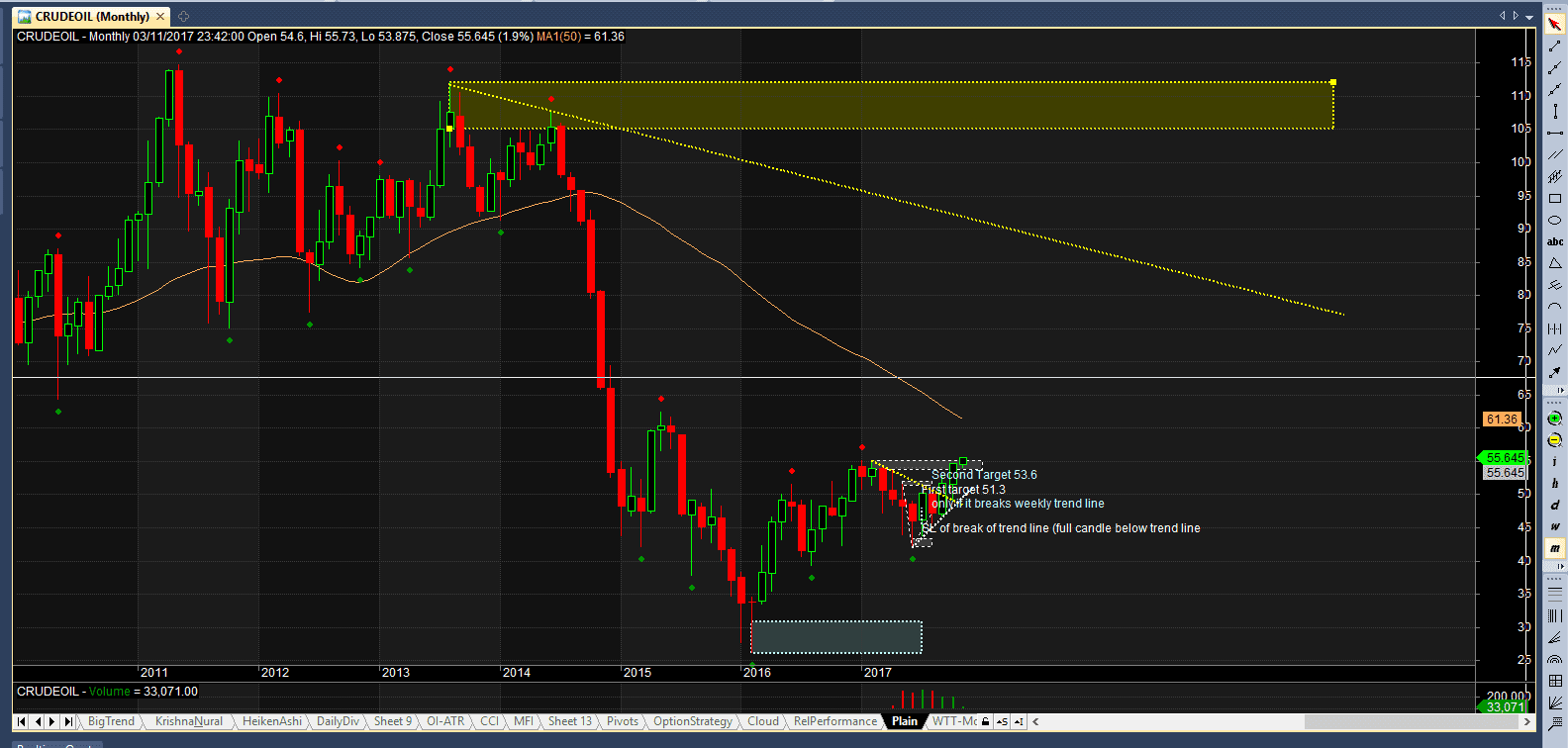Show the previous sheet tab
Viewport: 1568px width, 748px height.
tap(37, 721)
